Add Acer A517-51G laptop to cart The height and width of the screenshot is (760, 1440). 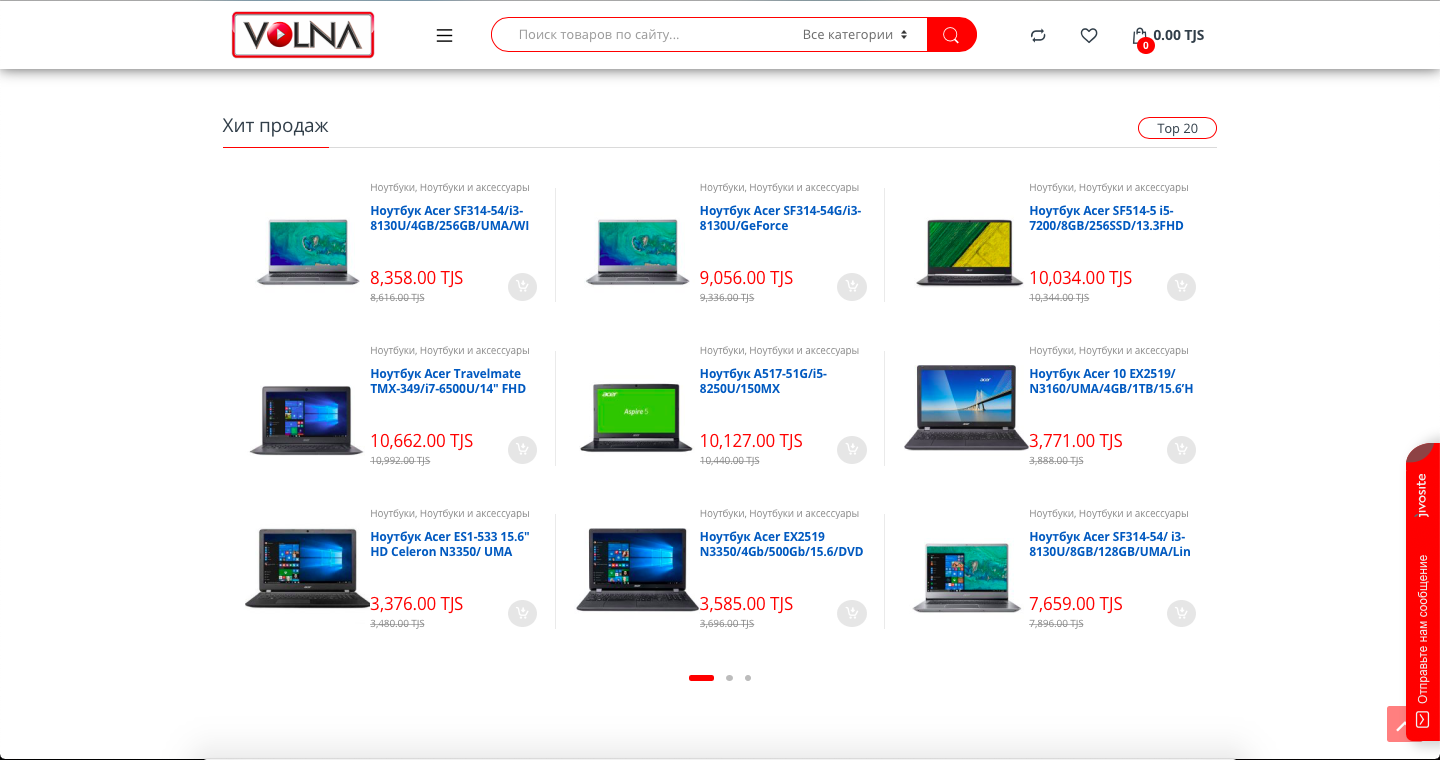coord(851,450)
